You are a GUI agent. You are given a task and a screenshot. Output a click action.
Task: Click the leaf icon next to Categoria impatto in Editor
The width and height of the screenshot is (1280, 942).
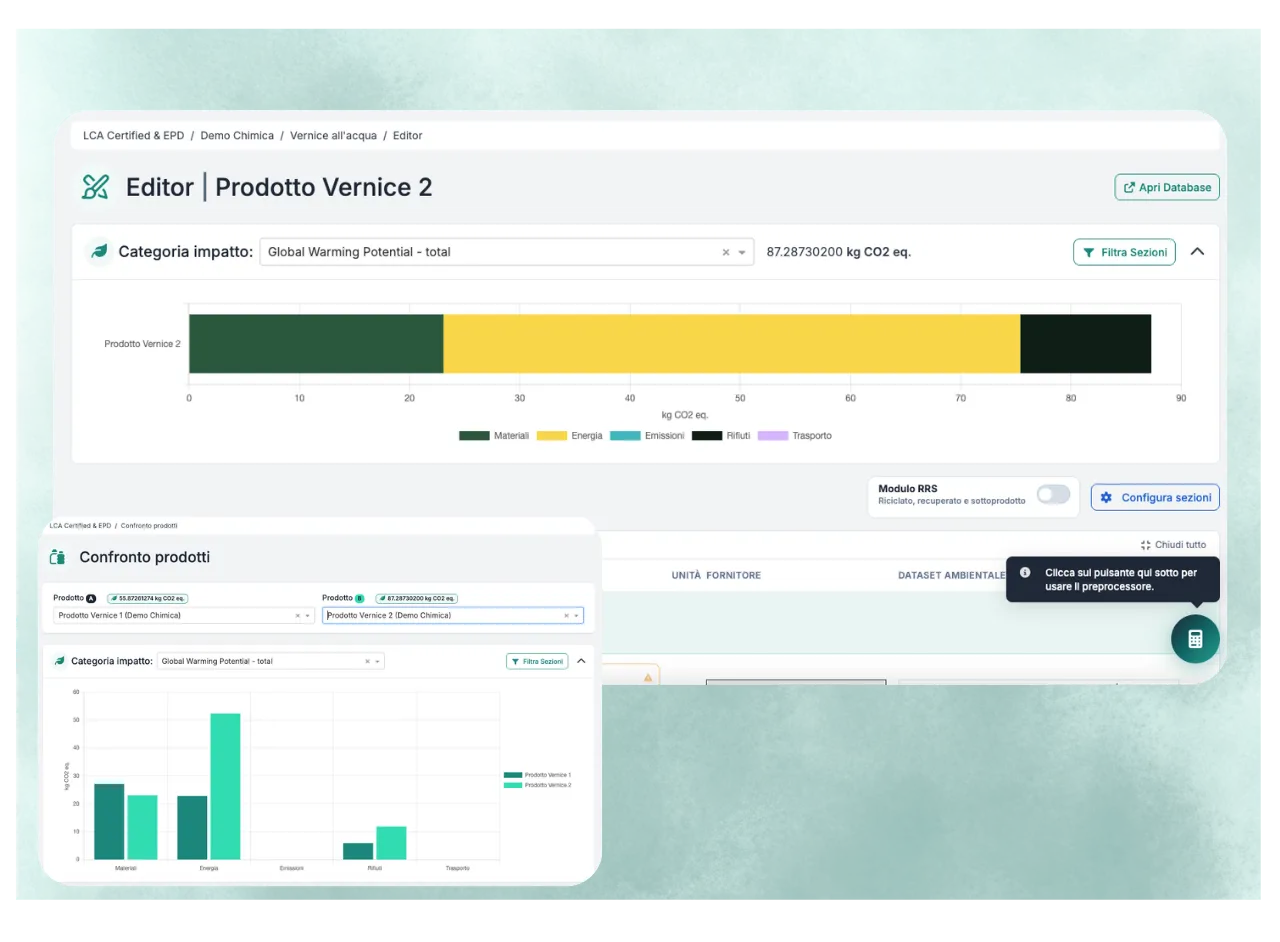pyautogui.click(x=99, y=252)
